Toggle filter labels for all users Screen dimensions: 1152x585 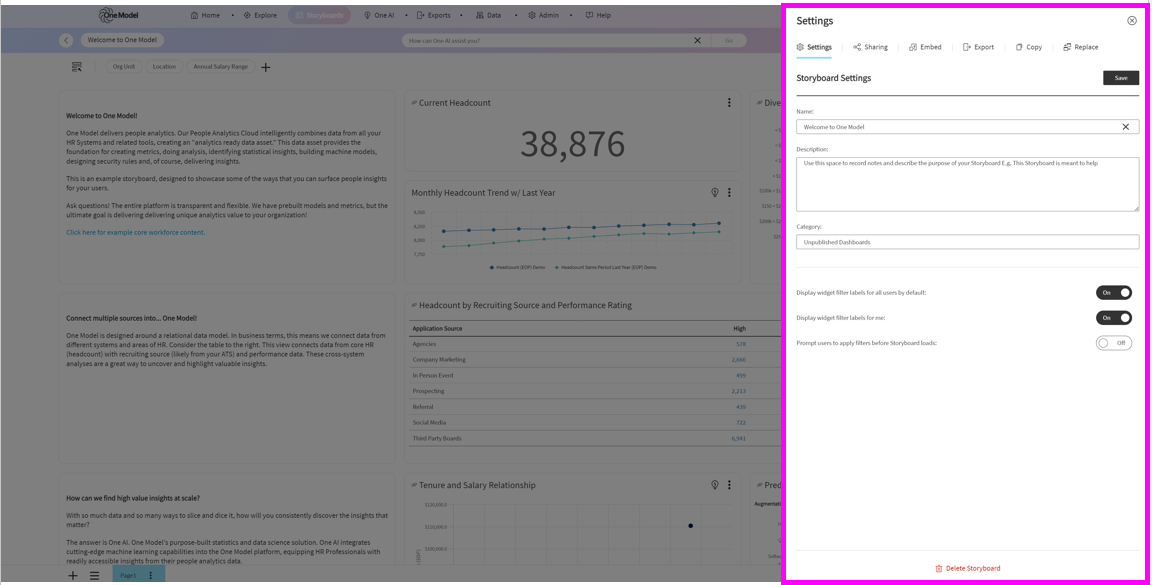1114,292
